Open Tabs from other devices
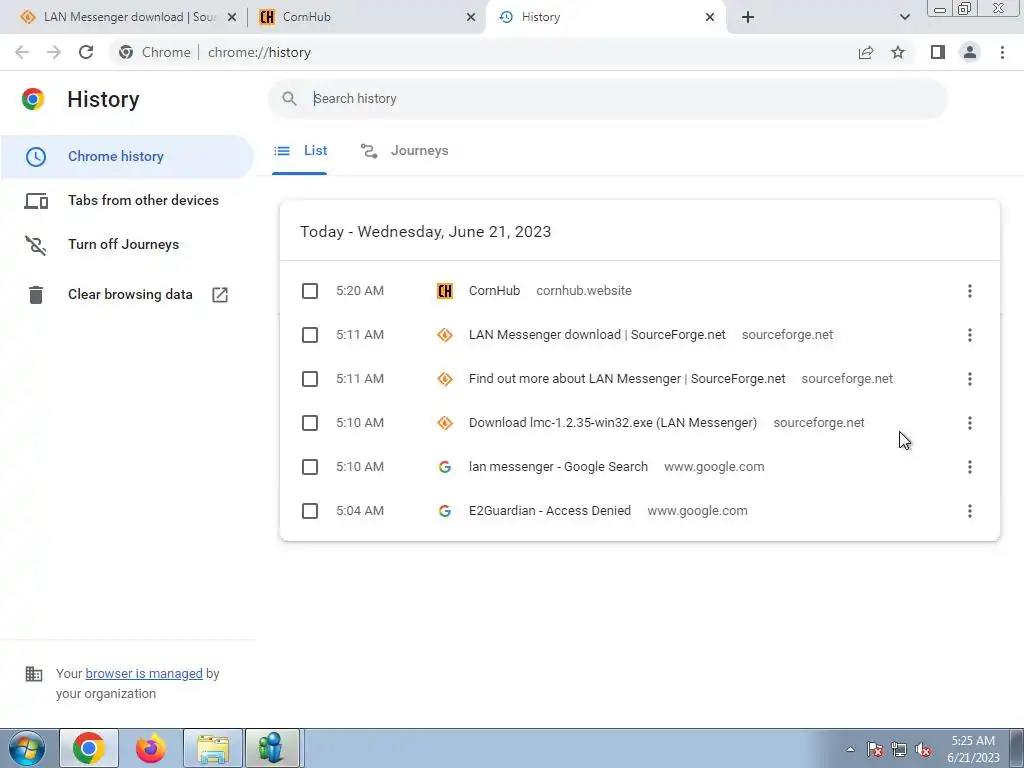Screen dimensions: 1024x768 (127, 200)
